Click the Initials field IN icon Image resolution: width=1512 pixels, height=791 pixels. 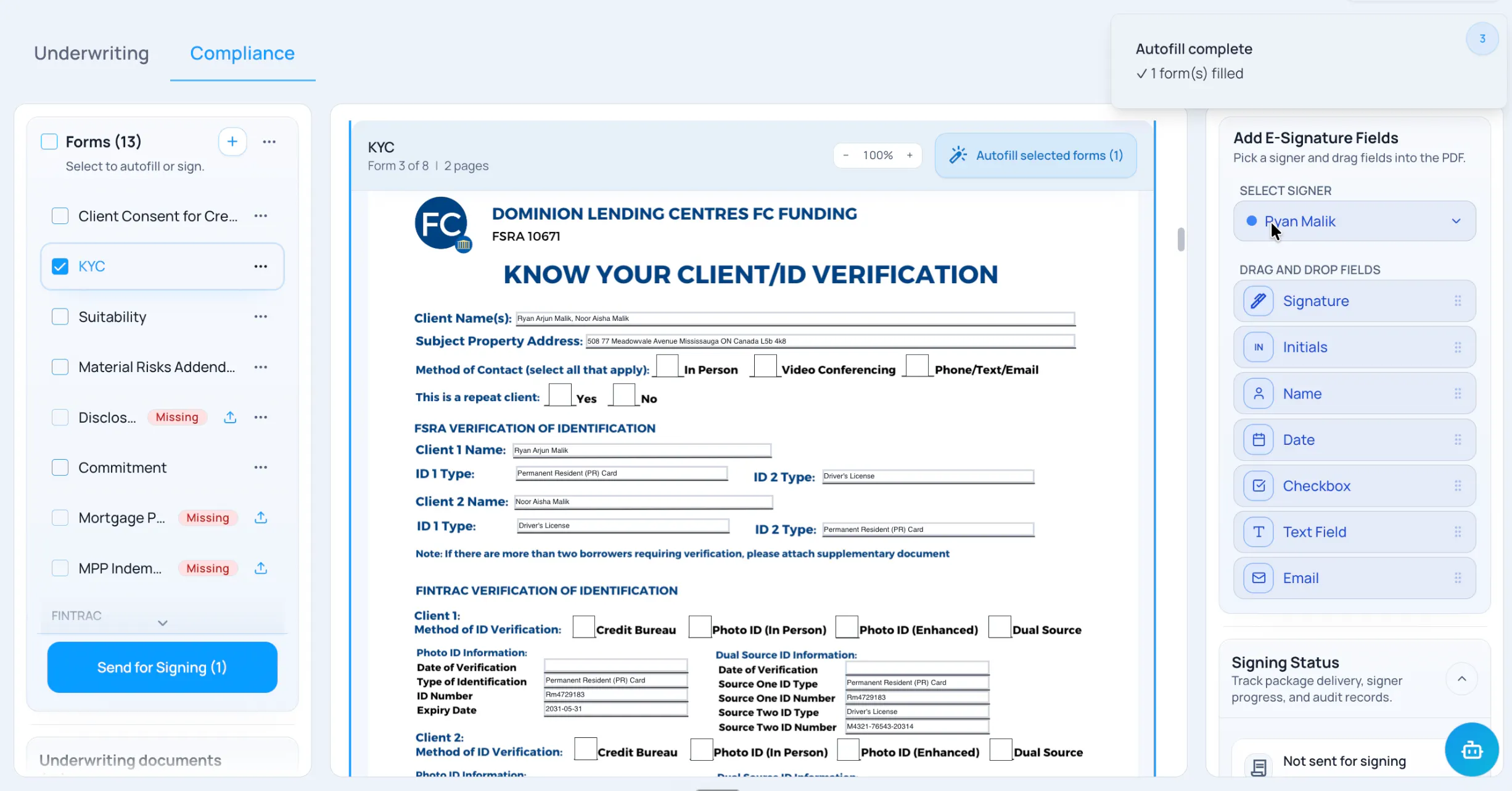[1259, 347]
